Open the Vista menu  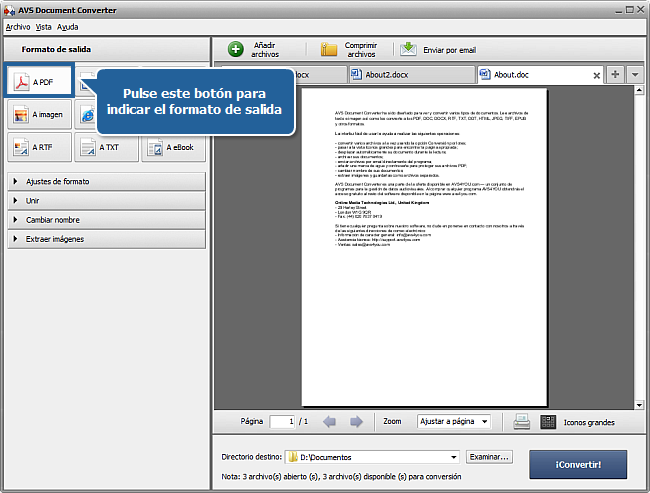(x=43, y=27)
